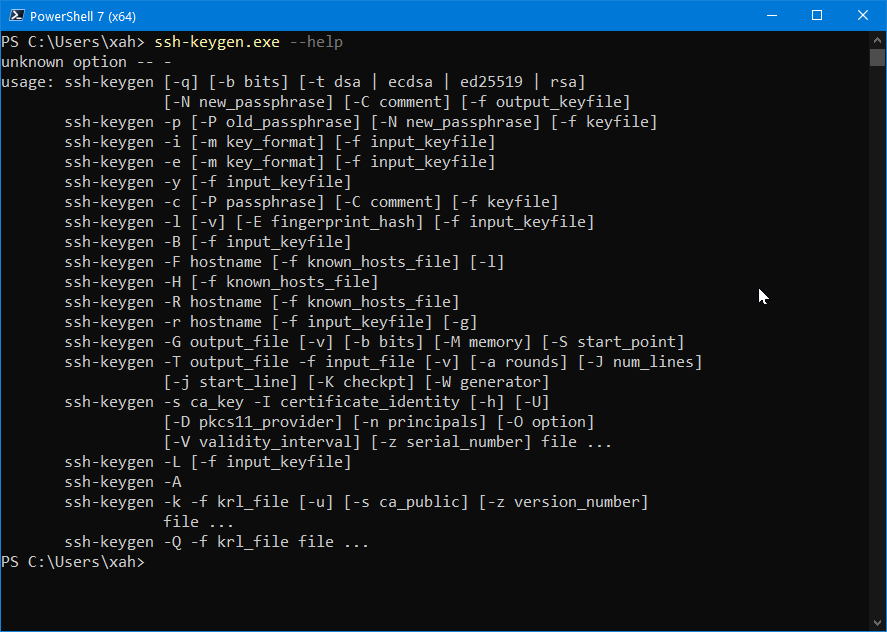Click '[-j start_line]' option text
This screenshot has width=887, height=632.
click(231, 382)
